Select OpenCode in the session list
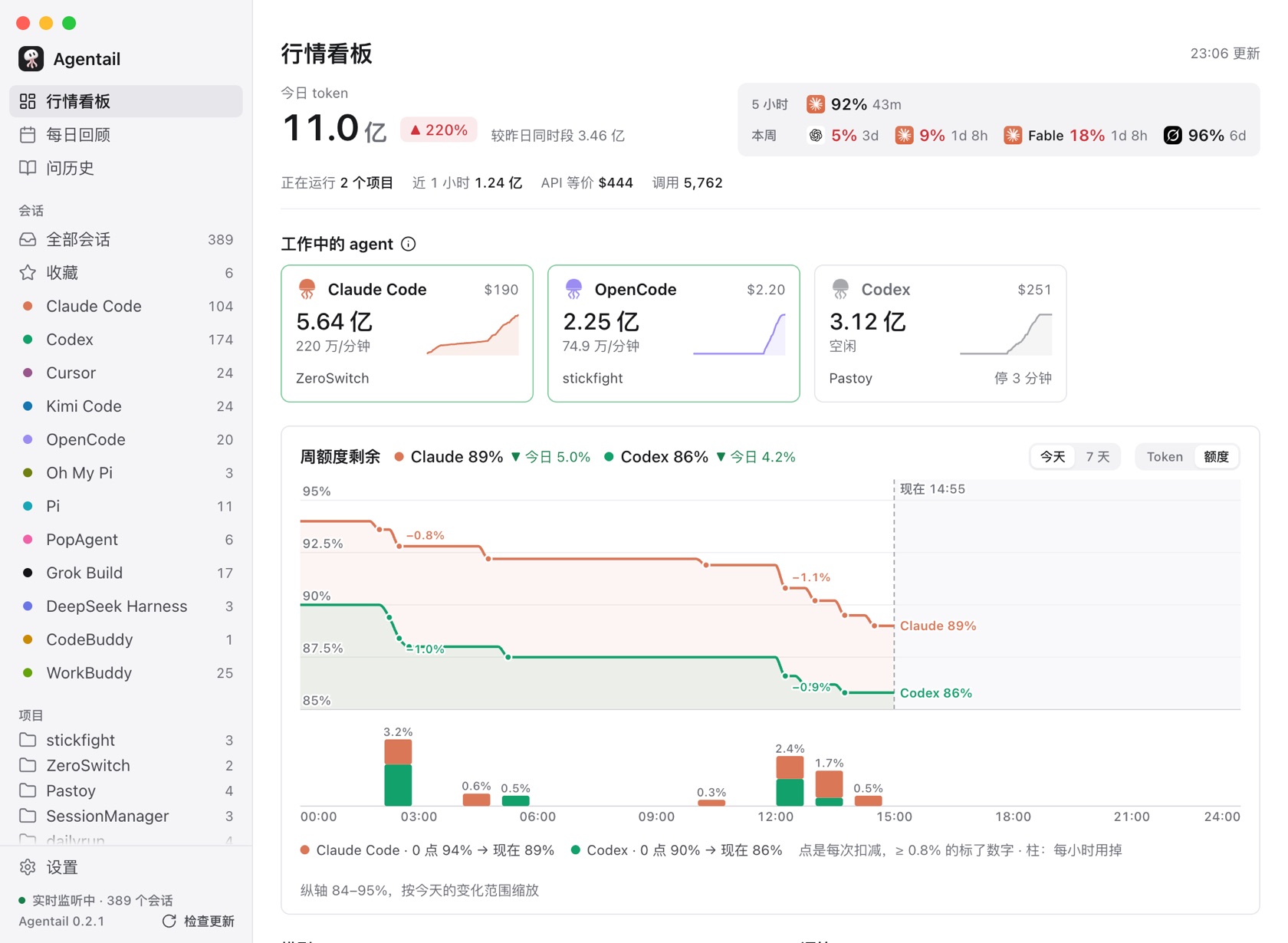1288x943 pixels. coord(126,439)
